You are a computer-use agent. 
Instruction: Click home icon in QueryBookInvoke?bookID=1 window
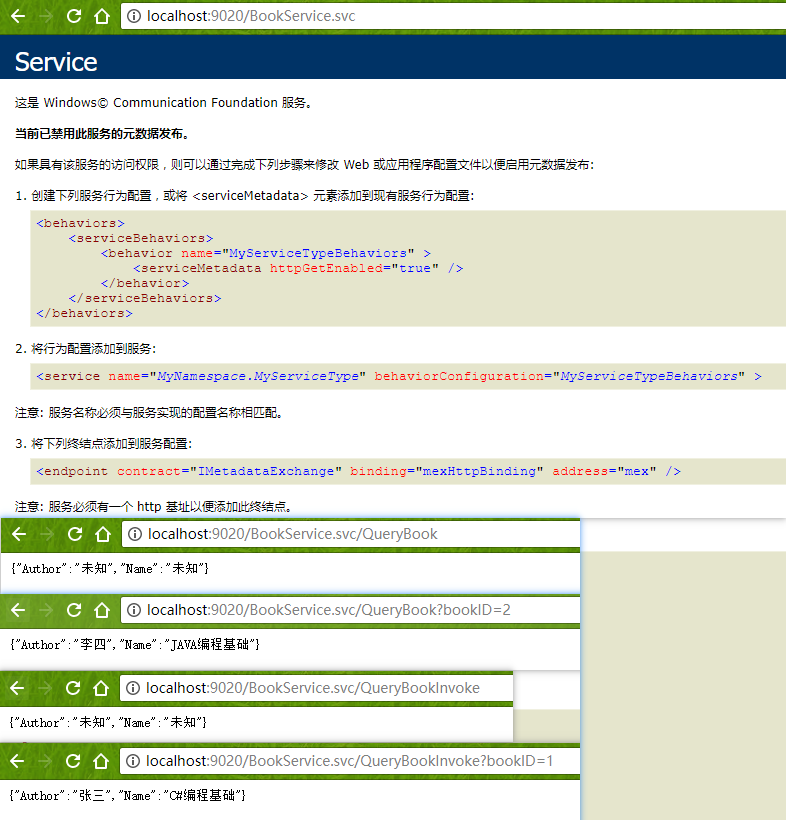101,762
